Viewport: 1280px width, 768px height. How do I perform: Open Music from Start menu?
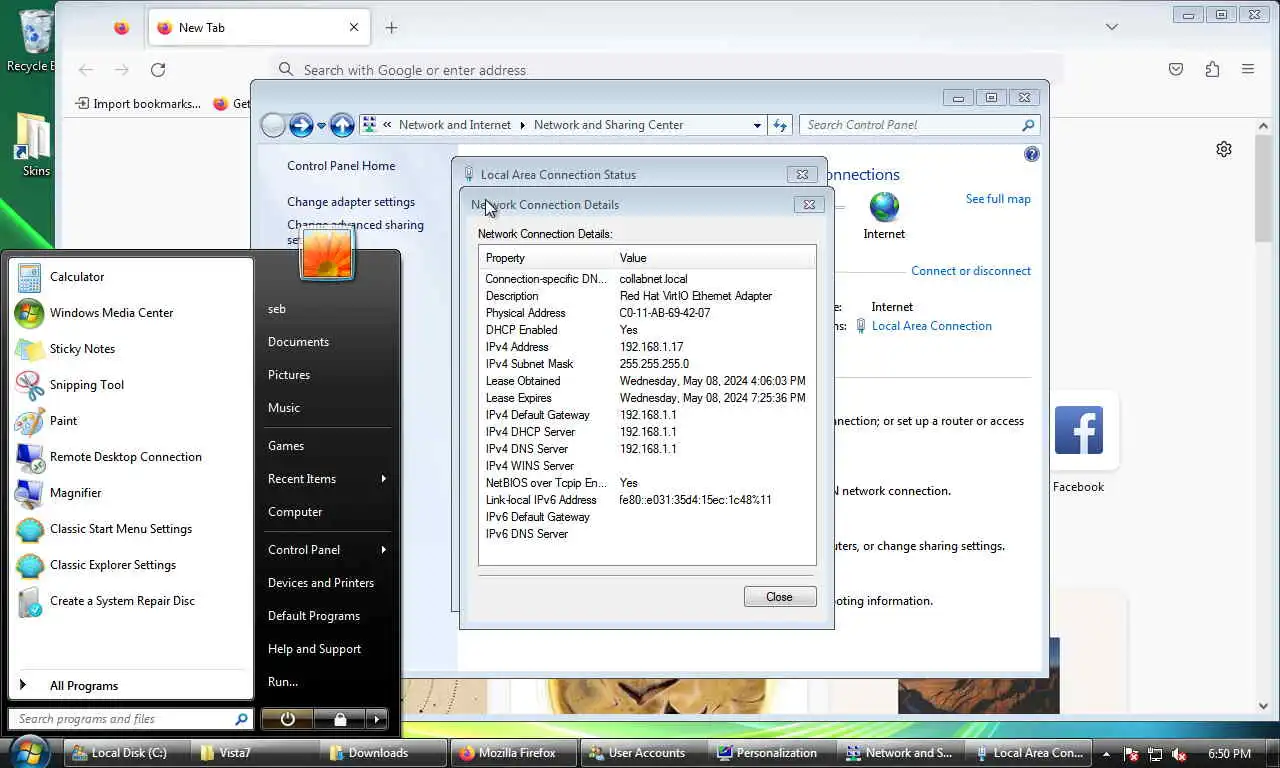[284, 408]
